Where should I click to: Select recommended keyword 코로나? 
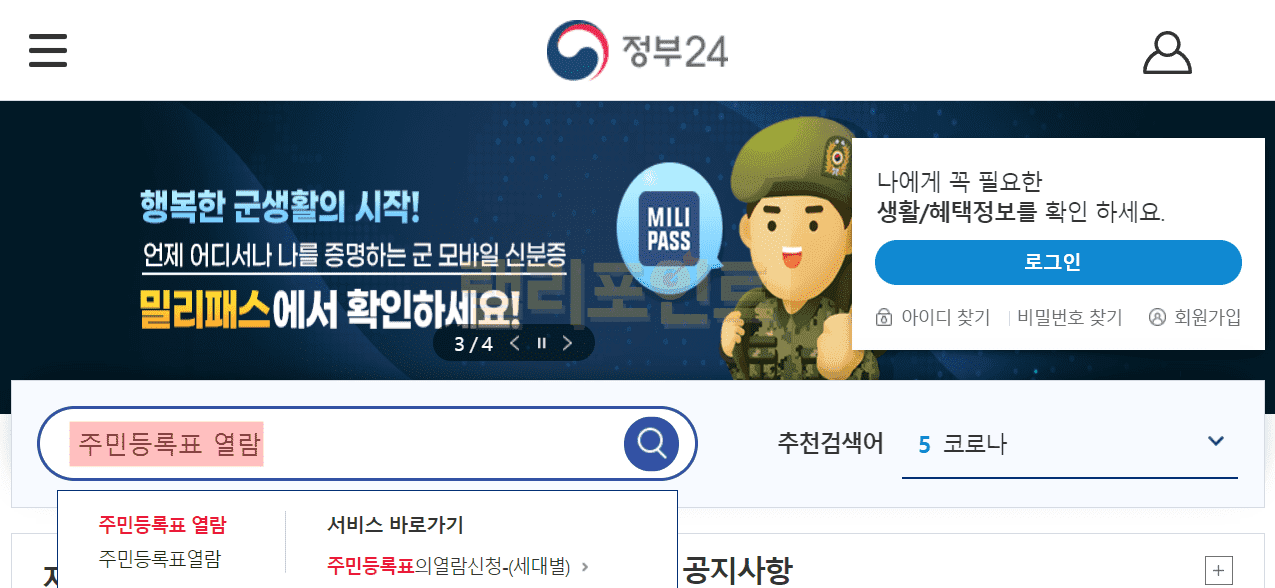click(x=975, y=444)
